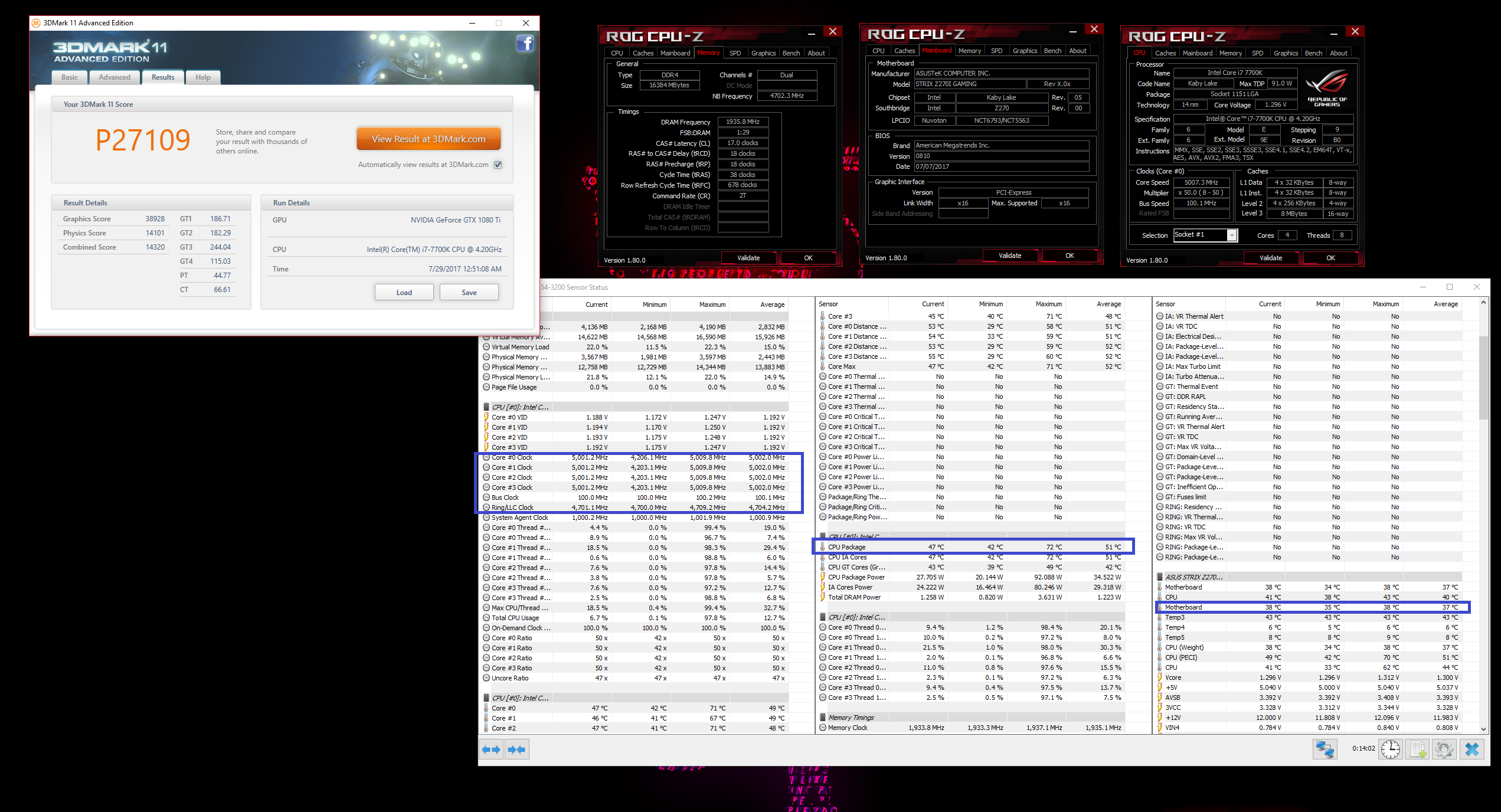Click the chip icon beside Memory Timings header

(822, 718)
